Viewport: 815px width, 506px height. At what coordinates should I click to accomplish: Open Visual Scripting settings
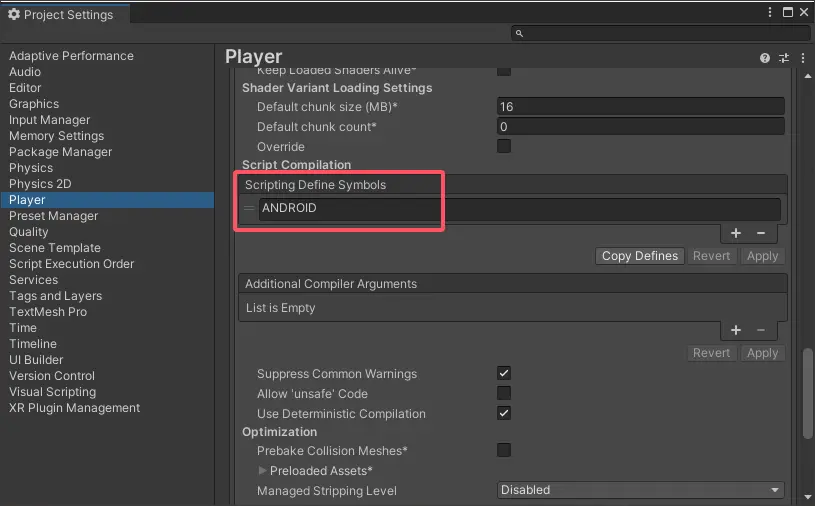52,392
